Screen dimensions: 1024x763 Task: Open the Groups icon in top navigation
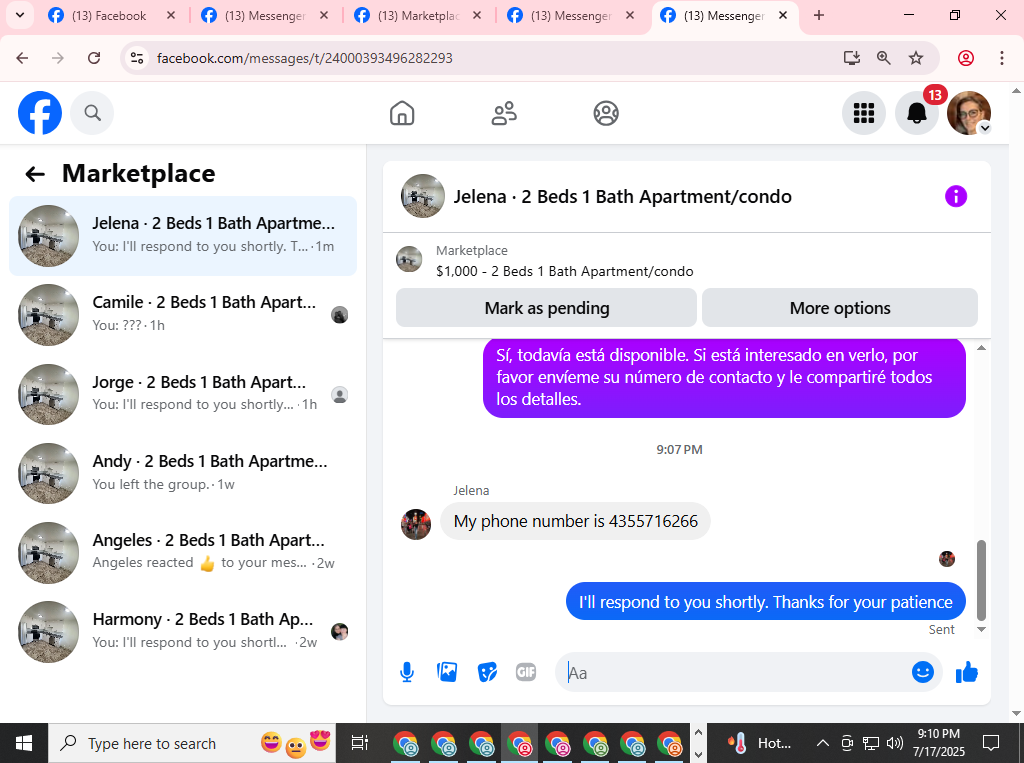point(606,113)
